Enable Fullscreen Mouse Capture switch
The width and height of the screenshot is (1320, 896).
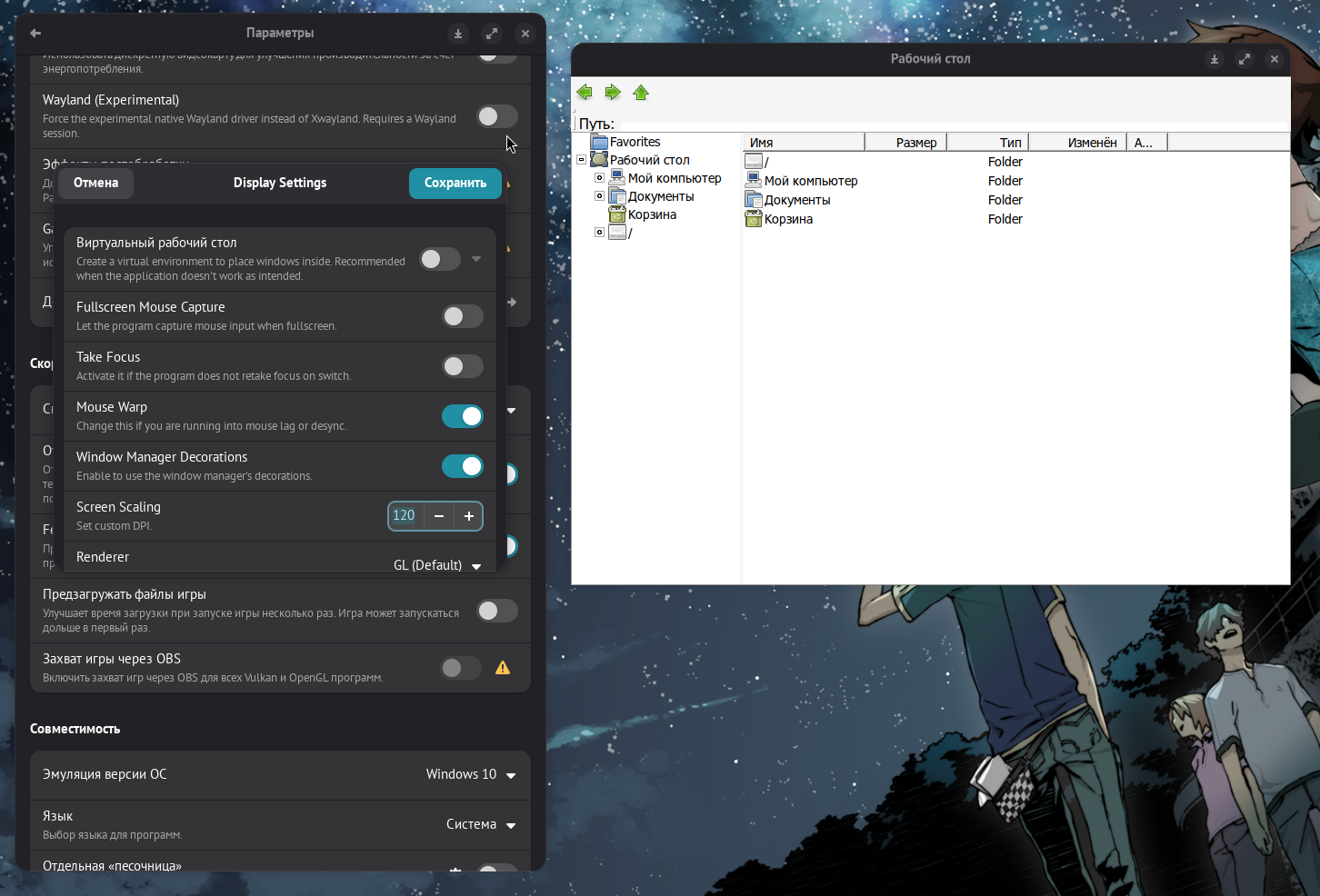(x=463, y=316)
